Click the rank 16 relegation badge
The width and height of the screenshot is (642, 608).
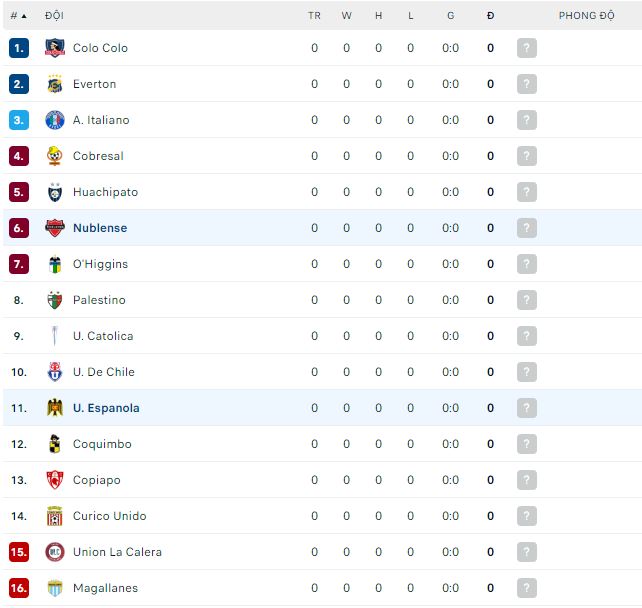19,588
